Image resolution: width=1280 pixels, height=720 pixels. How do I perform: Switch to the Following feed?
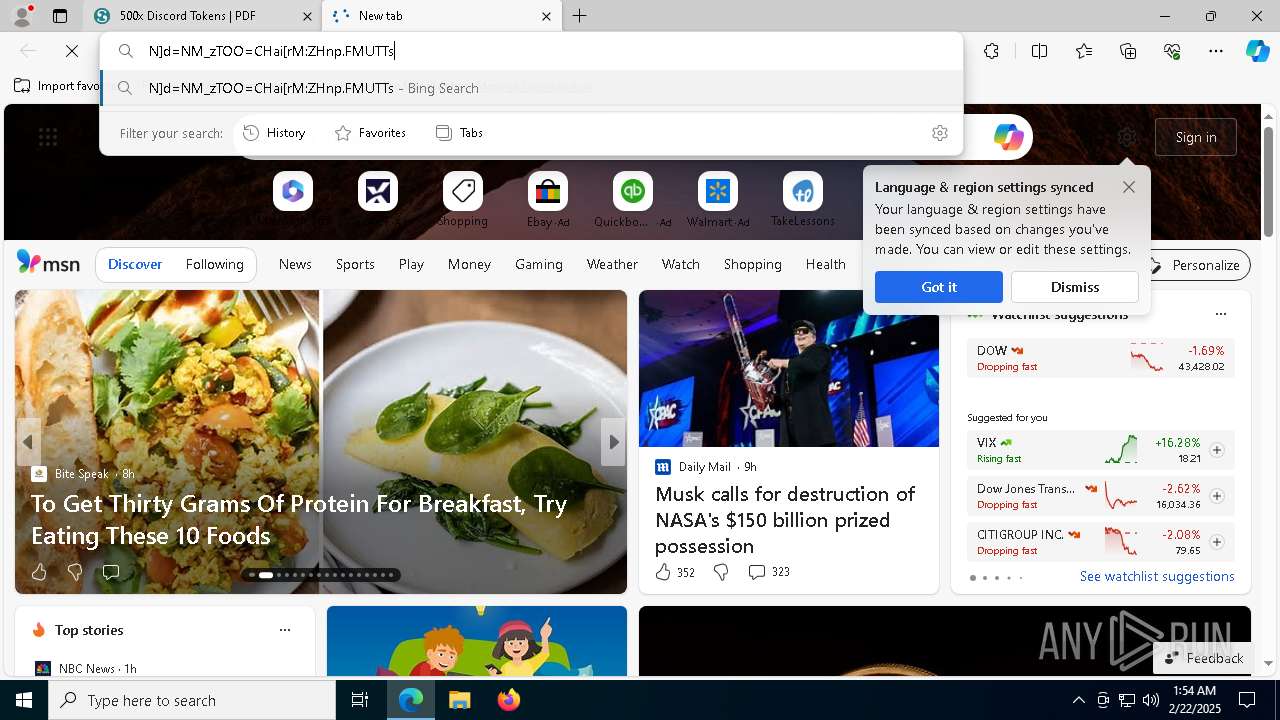(214, 265)
